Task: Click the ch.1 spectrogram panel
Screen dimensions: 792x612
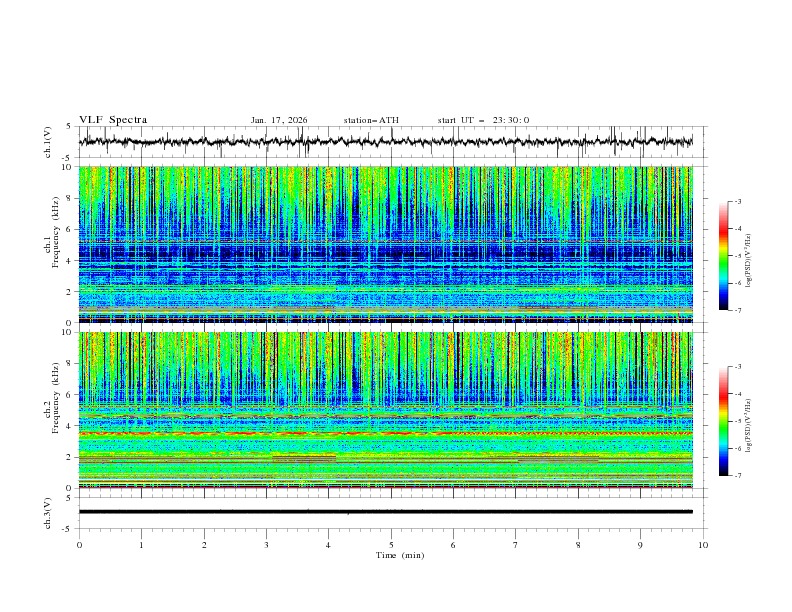Action: [x=386, y=244]
